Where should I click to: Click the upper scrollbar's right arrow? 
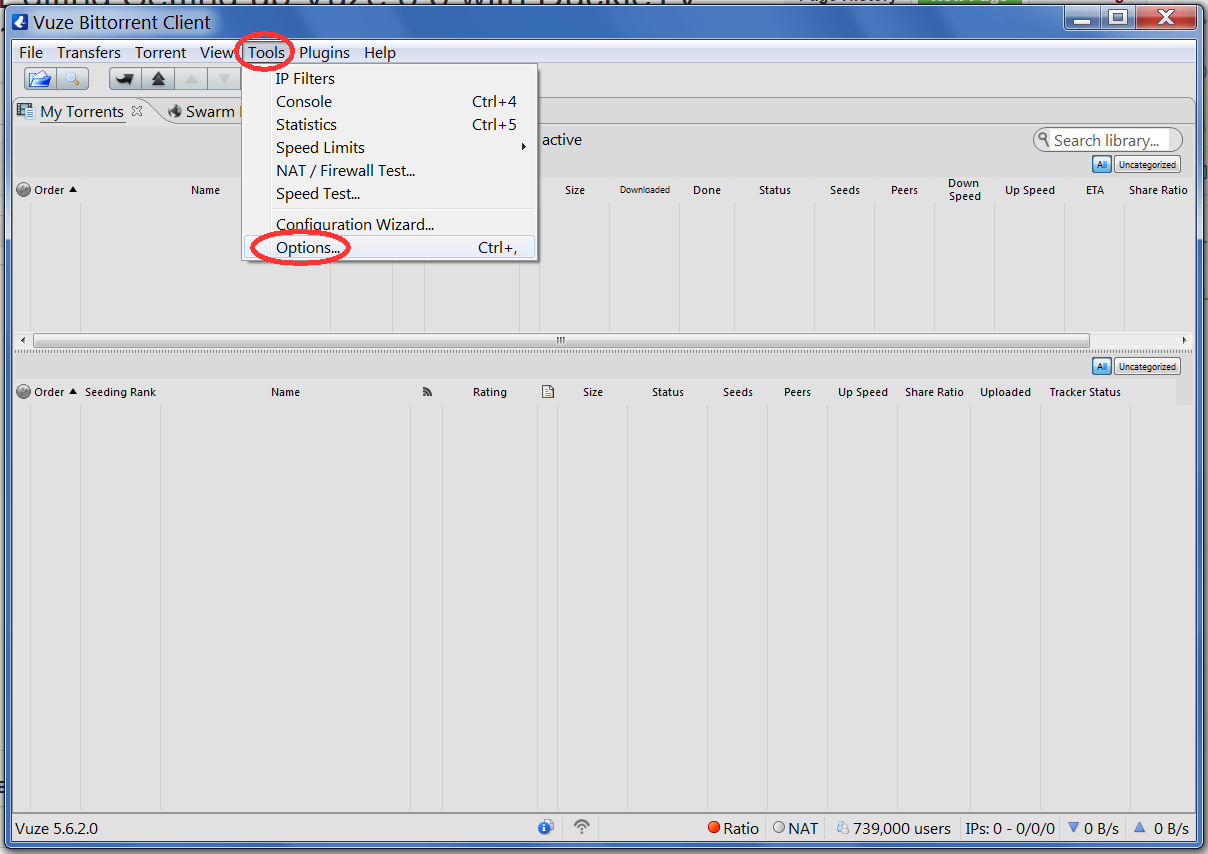coord(1184,340)
